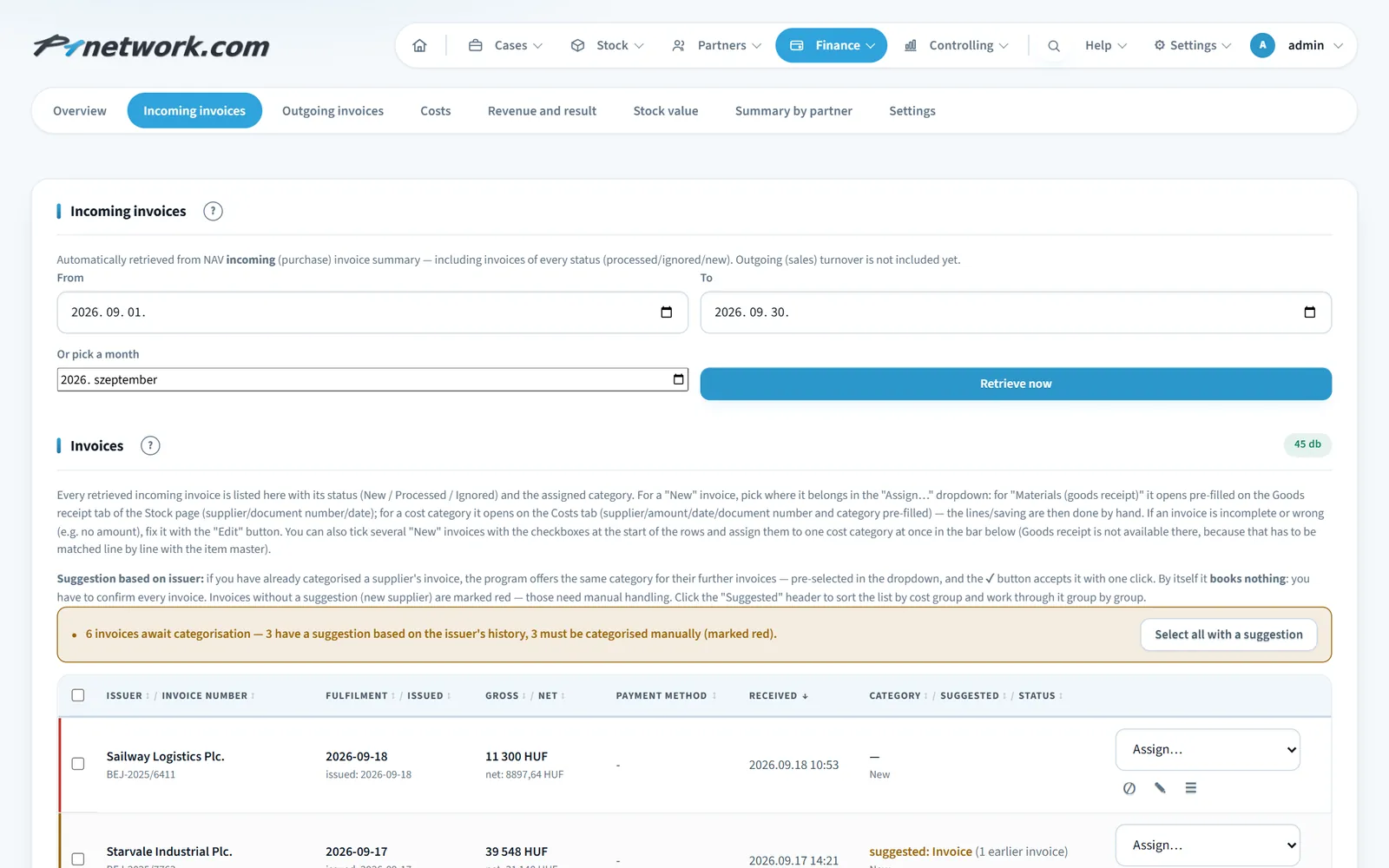Open help tooltip next to Incoming invoices

point(213,211)
